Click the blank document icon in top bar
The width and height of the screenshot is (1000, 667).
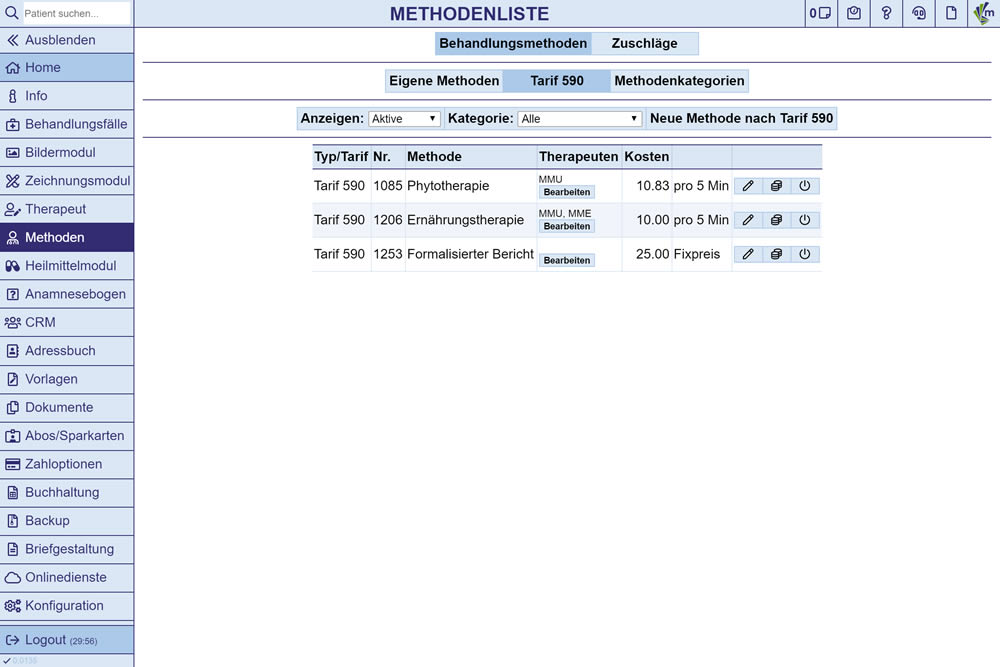[x=952, y=13]
